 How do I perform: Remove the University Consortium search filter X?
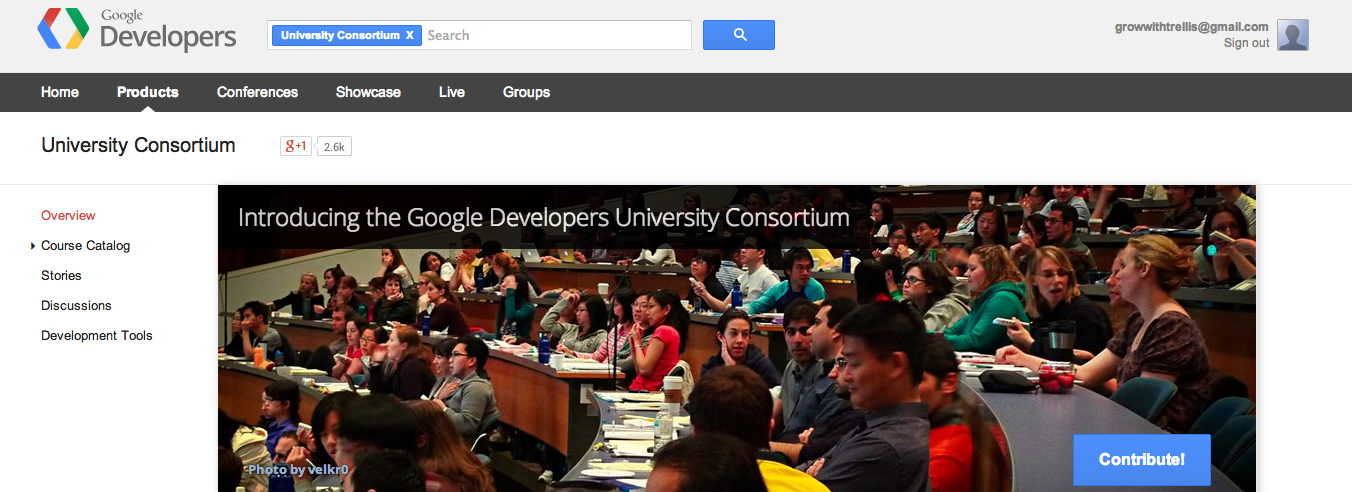(409, 35)
